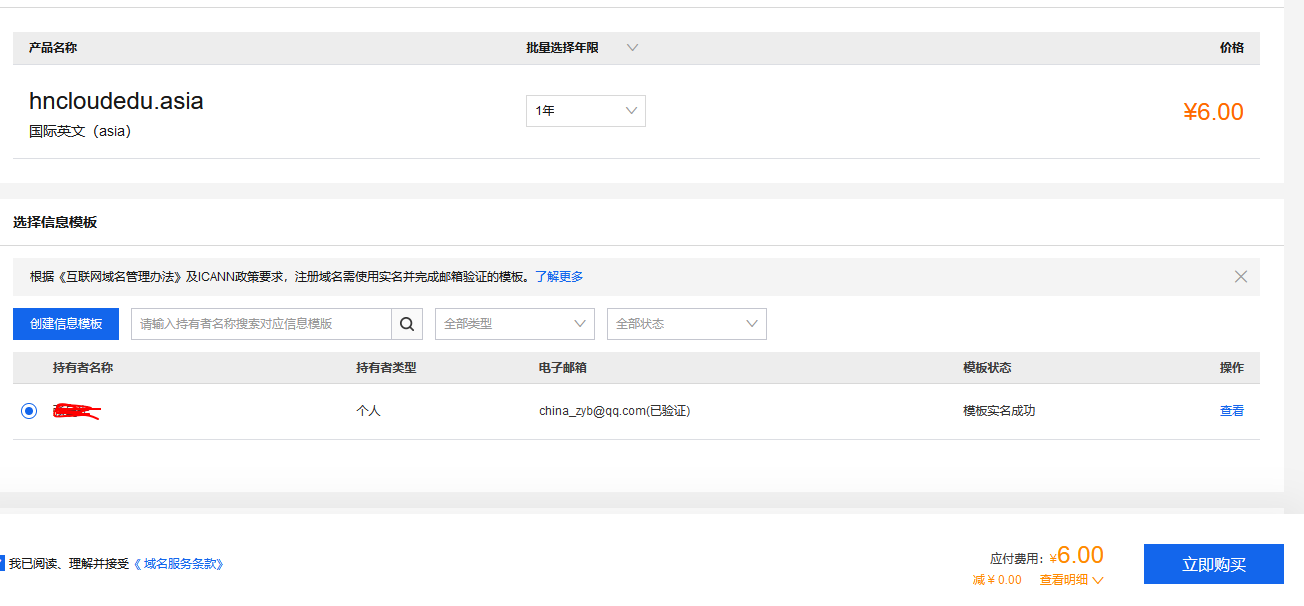Expand the 批量选择年限 chevron
Screen dimensions: 1304x606
coord(632,47)
